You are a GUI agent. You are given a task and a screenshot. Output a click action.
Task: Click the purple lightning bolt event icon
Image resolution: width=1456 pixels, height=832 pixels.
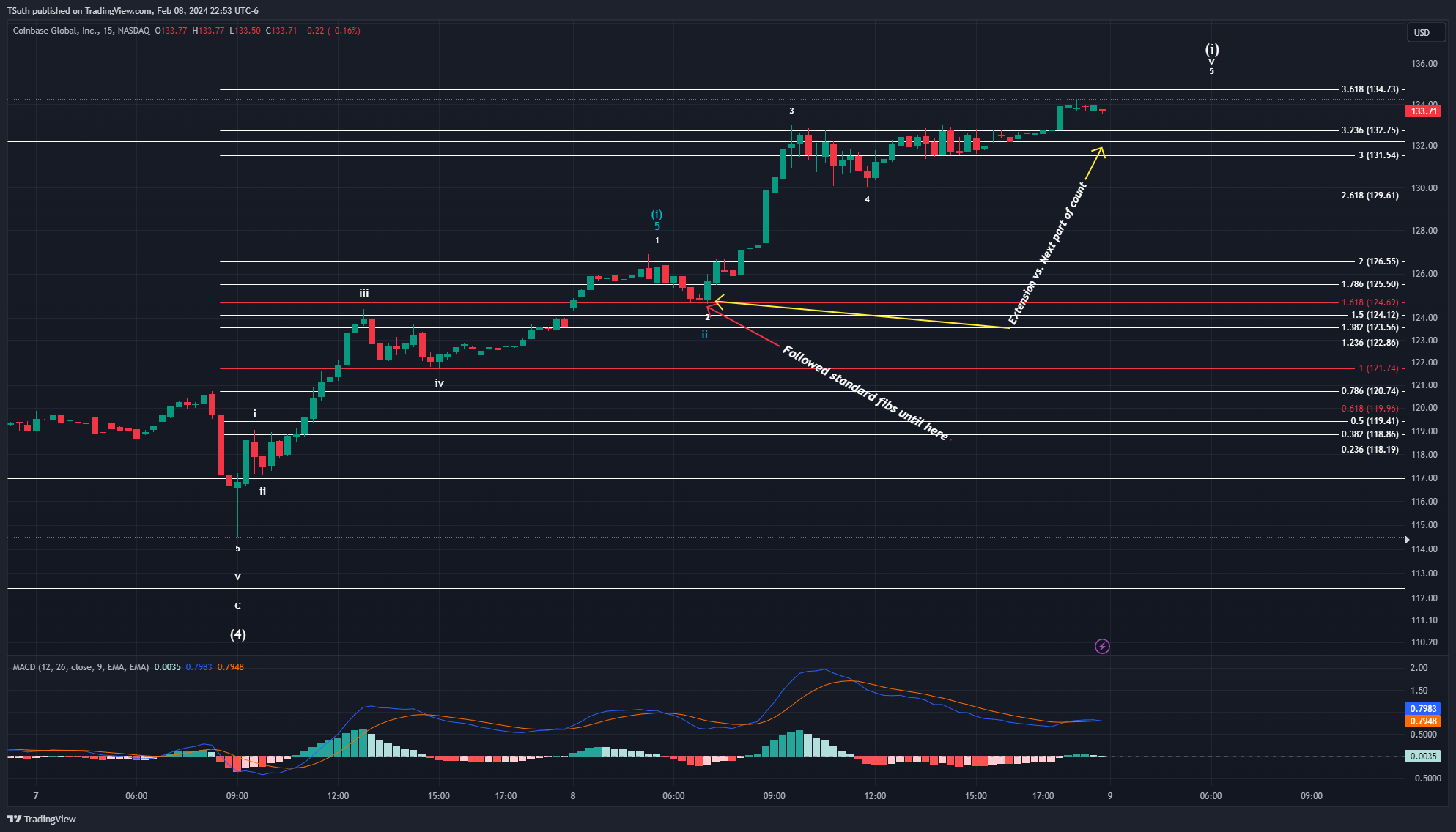click(x=1102, y=646)
